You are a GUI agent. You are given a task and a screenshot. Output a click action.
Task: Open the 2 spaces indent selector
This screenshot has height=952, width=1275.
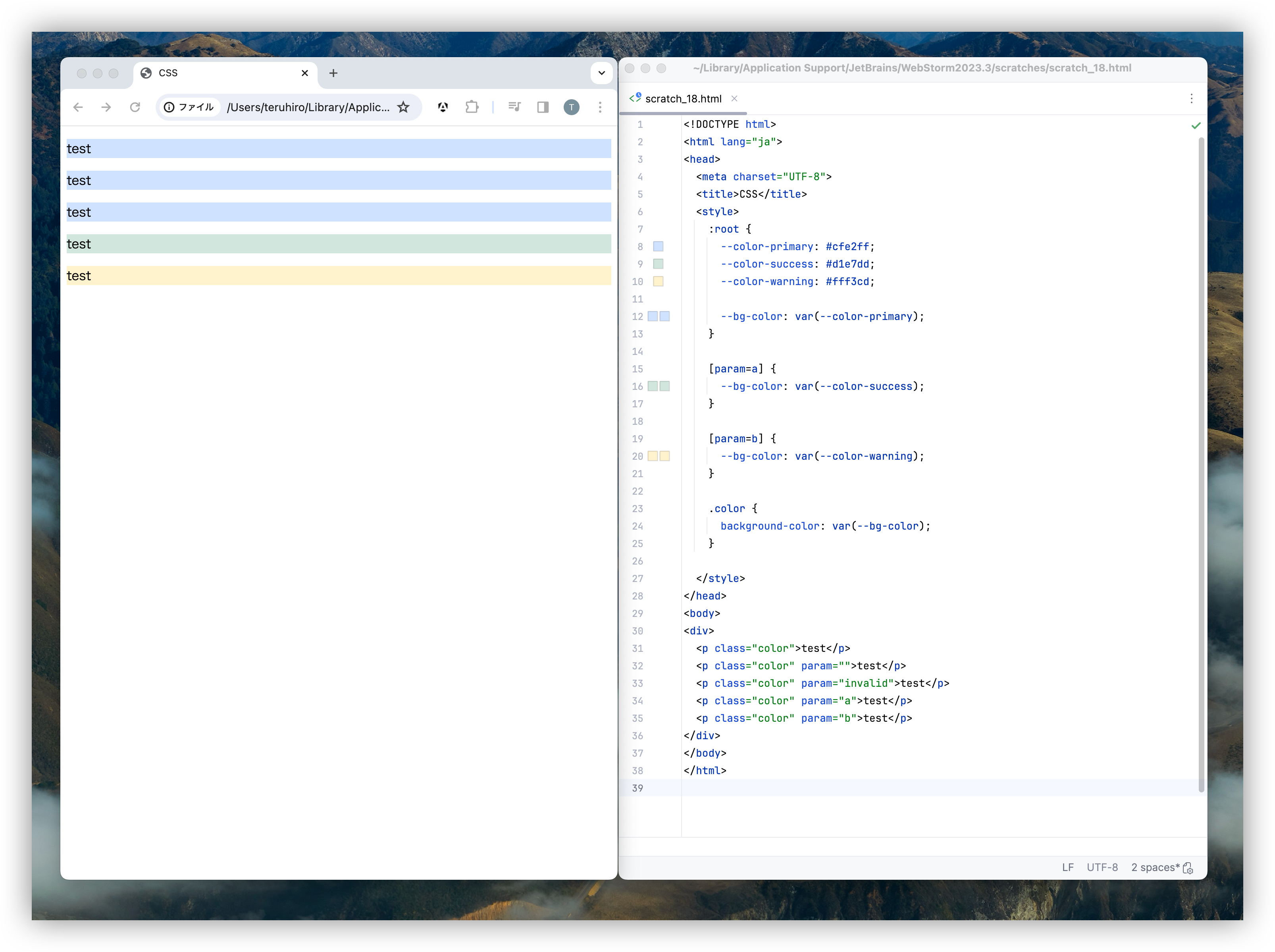[1155, 868]
